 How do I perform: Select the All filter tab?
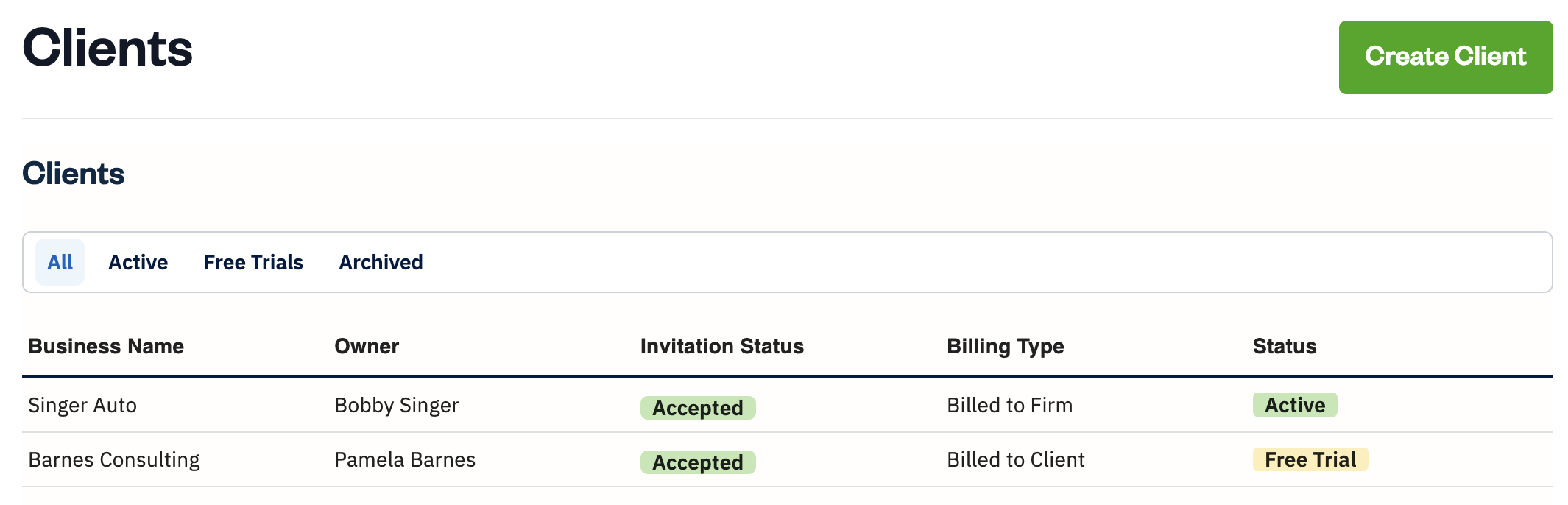[60, 262]
